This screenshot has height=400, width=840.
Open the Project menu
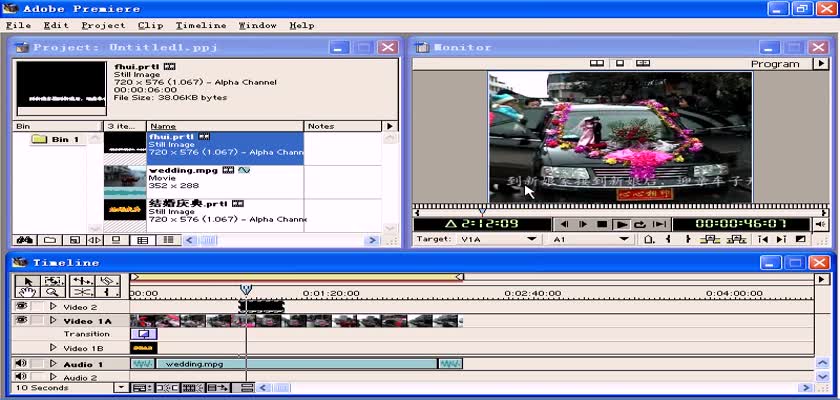coord(103,25)
